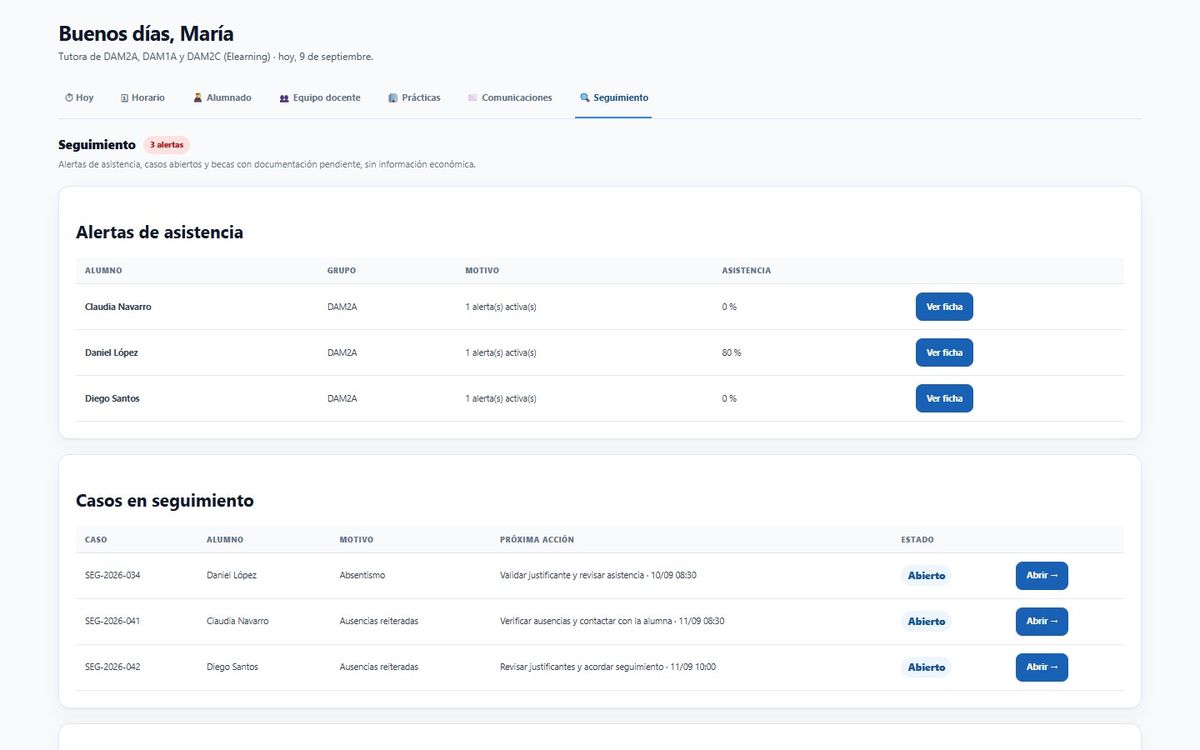Viewport: 1200px width, 750px height.
Task: Click case number SEG-2026-041
Action: click(113, 622)
